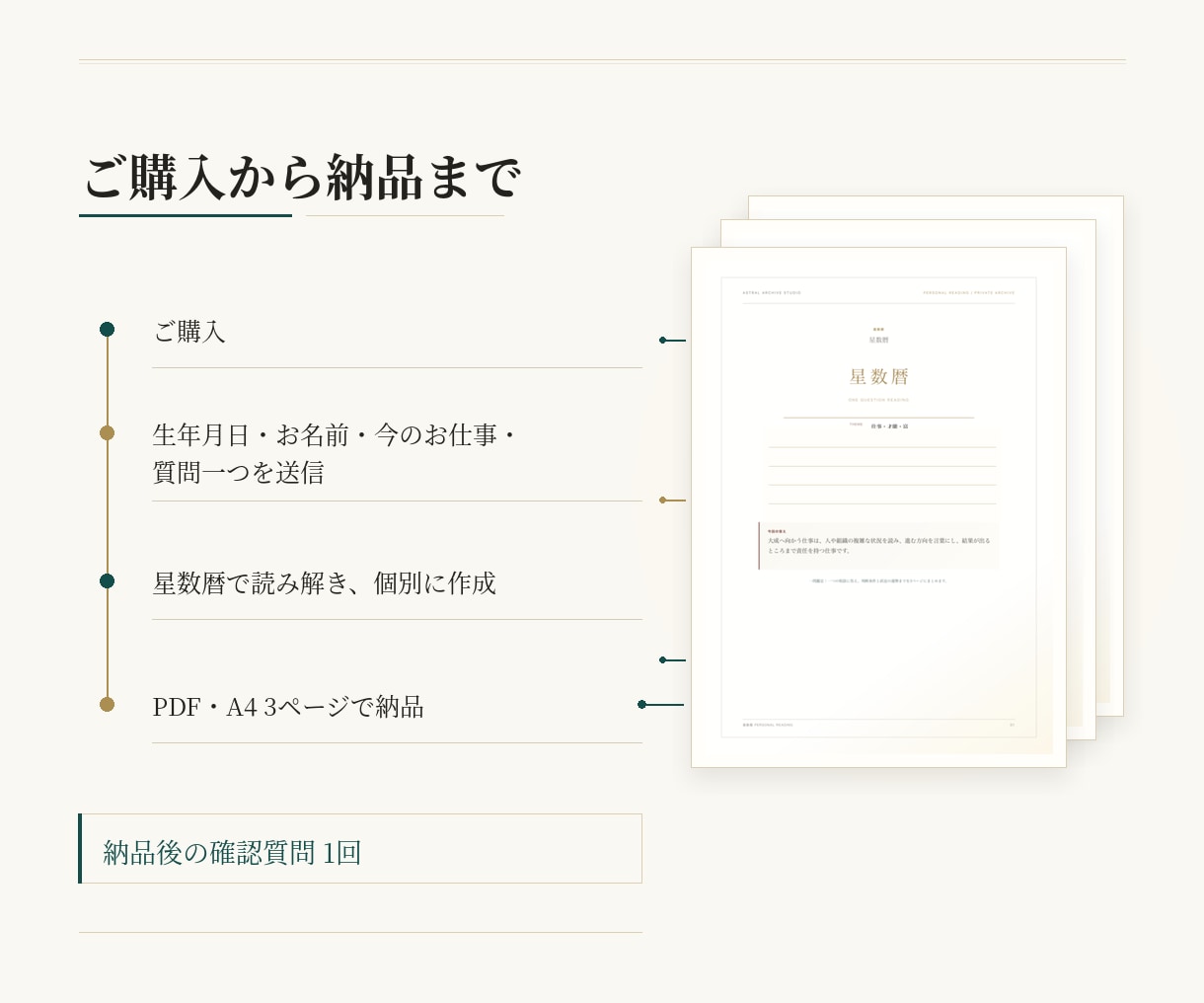The image size is (1204, 1003).
Task: Click the gold timeline dot beside 生年月日 step
Action: [x=107, y=432]
